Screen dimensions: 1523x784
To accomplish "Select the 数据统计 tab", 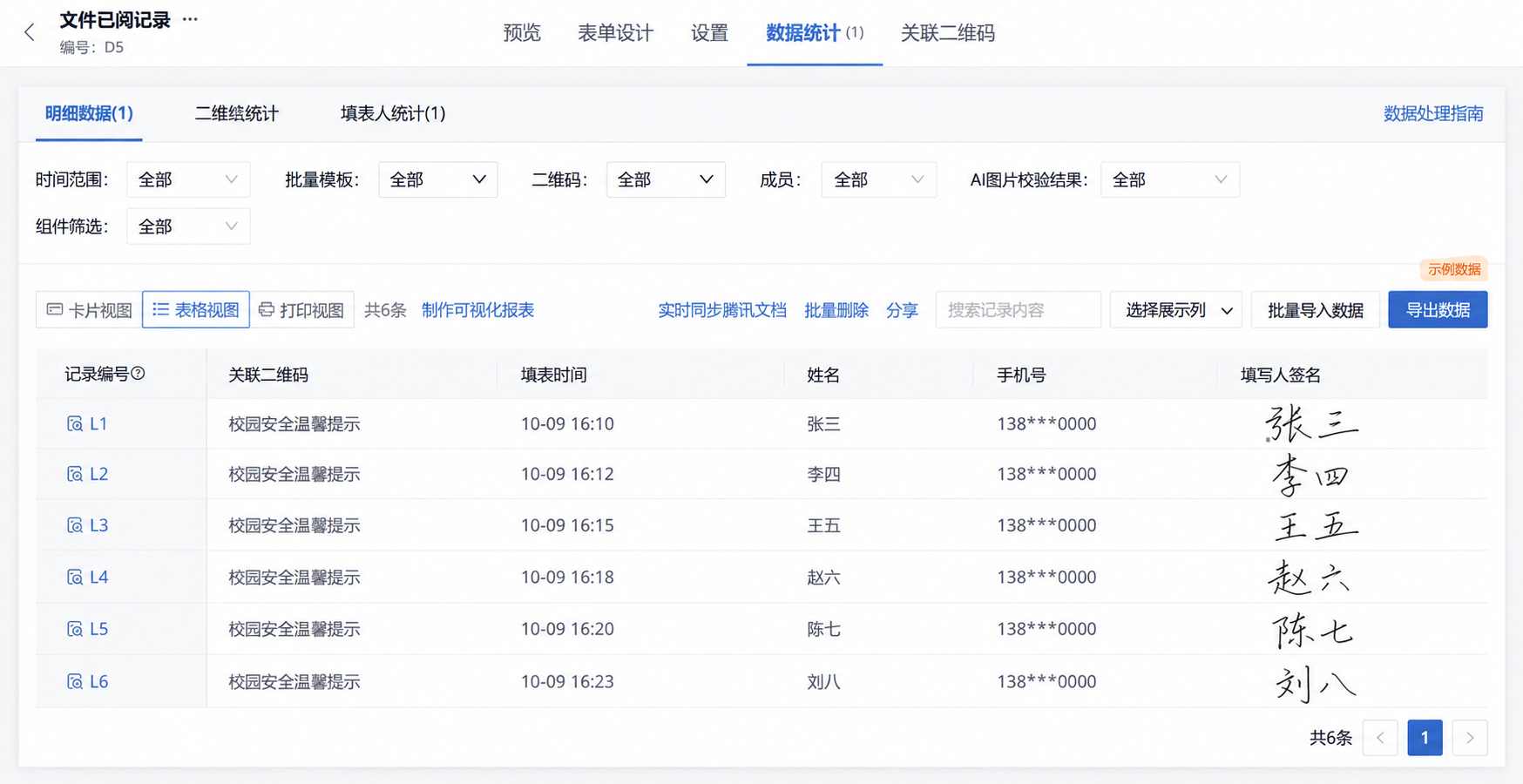I will click(814, 33).
